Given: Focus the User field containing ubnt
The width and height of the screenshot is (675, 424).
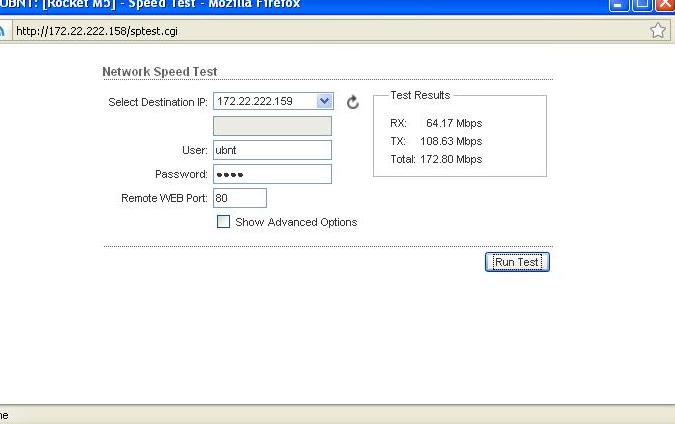Looking at the screenshot, I should [x=272, y=150].
